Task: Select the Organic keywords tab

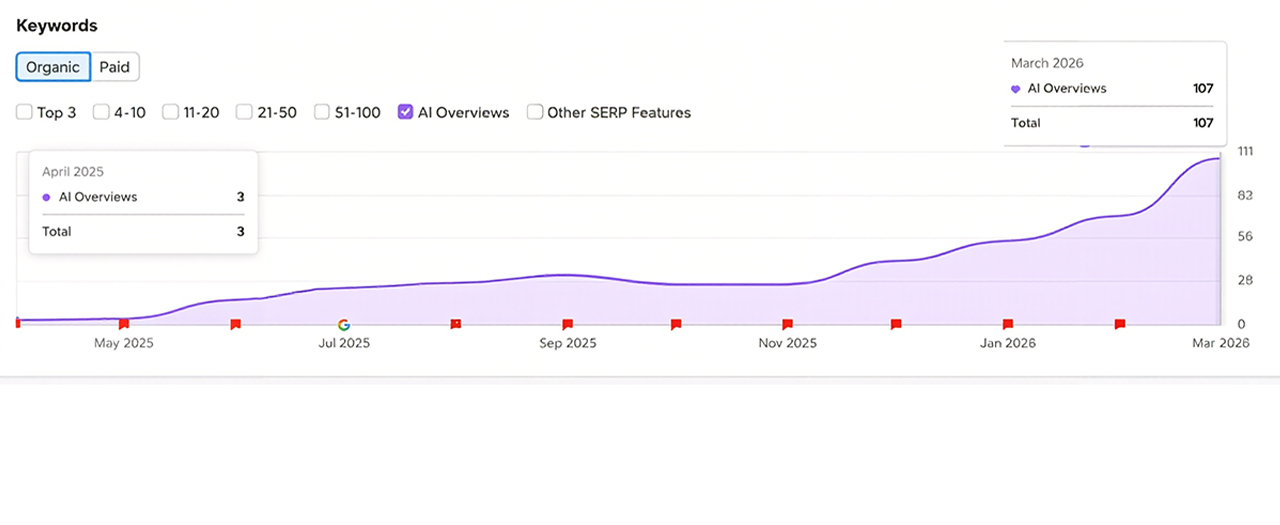Action: click(53, 67)
